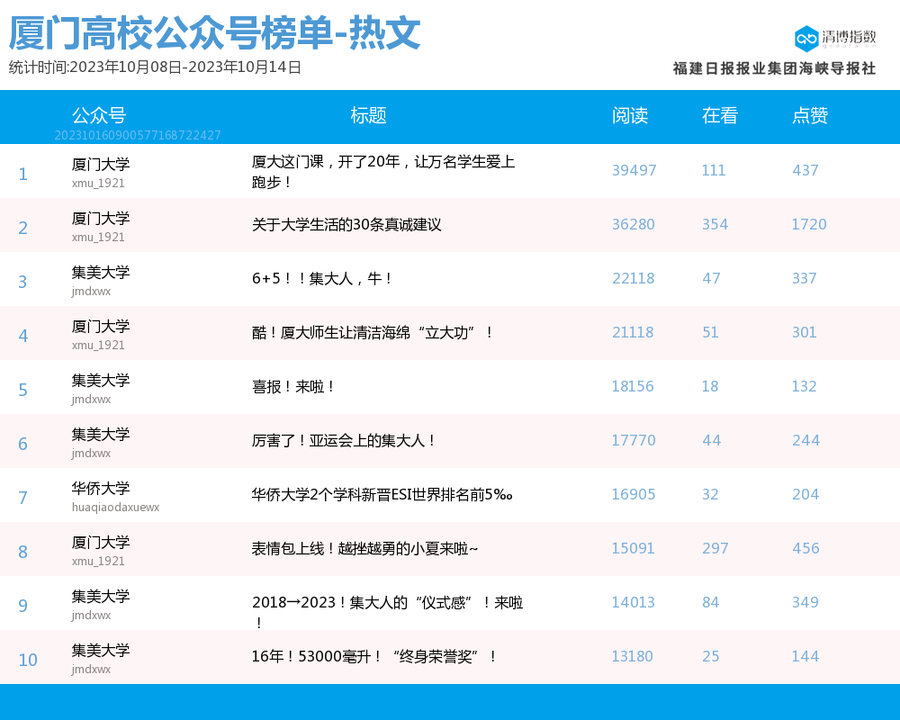Click the 标题 column header
900x720 pixels.
[368, 115]
